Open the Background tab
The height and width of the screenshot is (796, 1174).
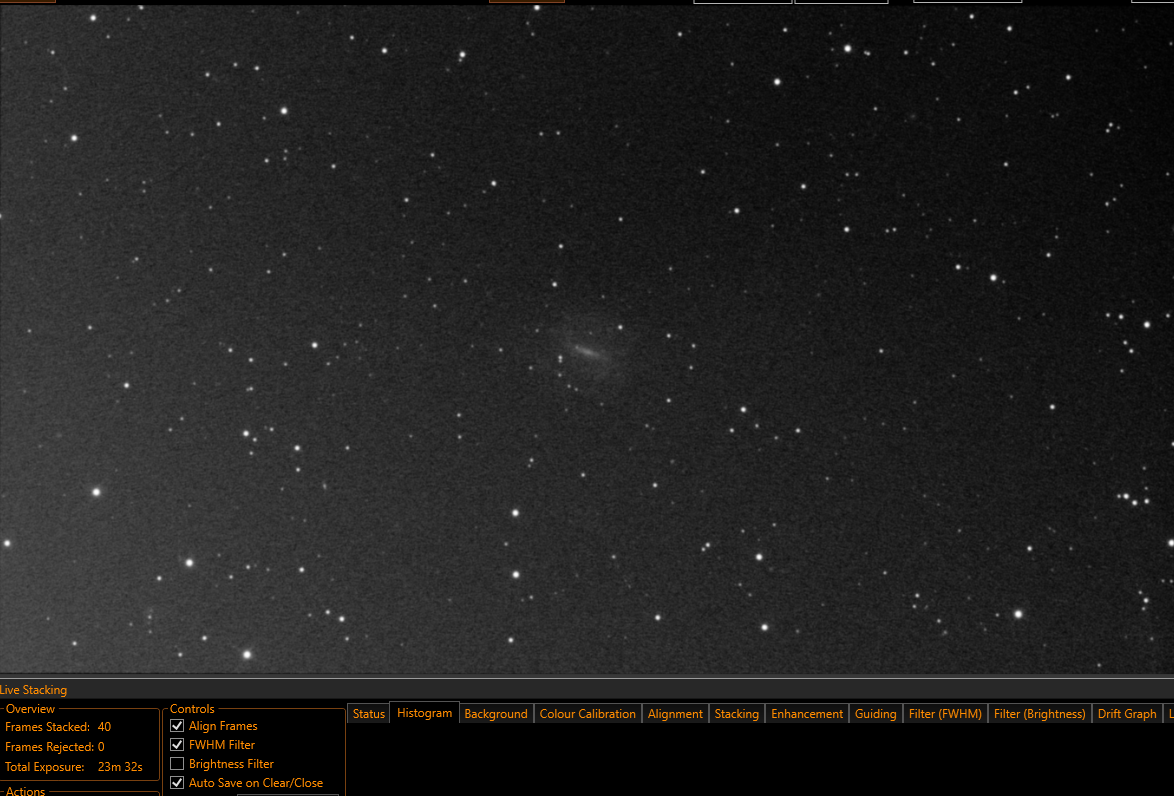pyautogui.click(x=496, y=714)
